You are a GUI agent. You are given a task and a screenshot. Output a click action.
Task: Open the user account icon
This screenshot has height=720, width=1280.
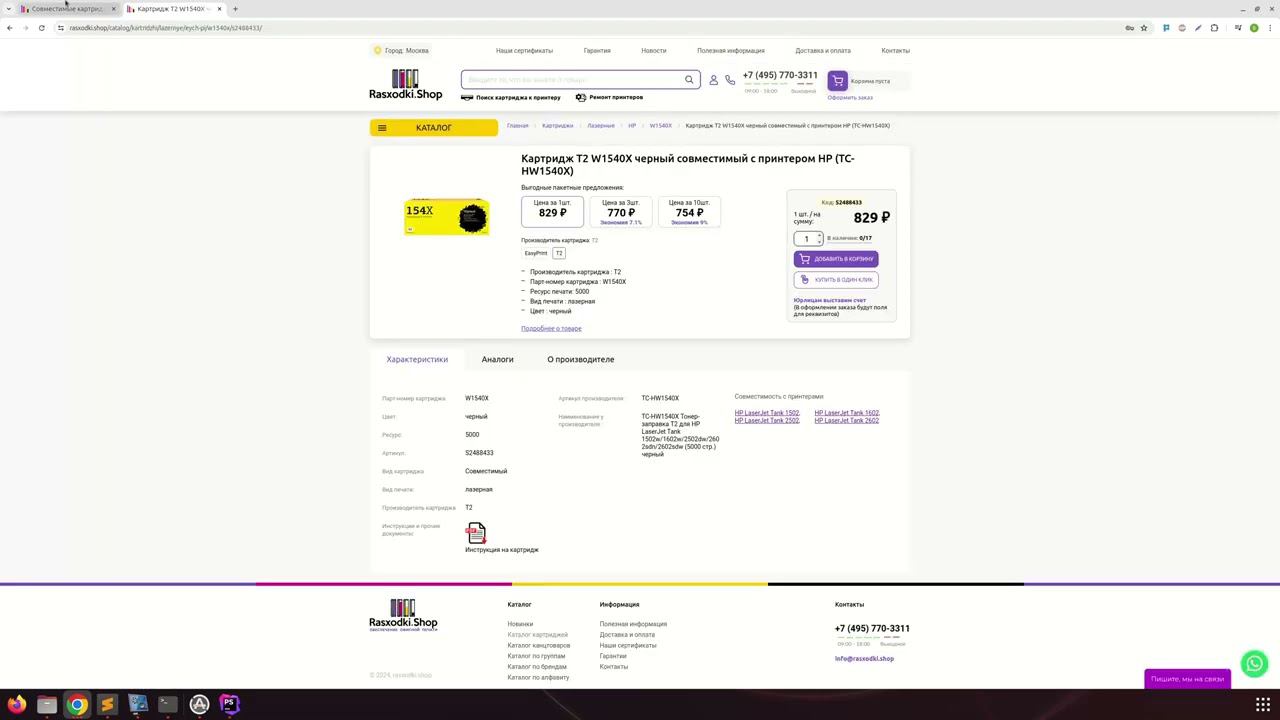713,80
